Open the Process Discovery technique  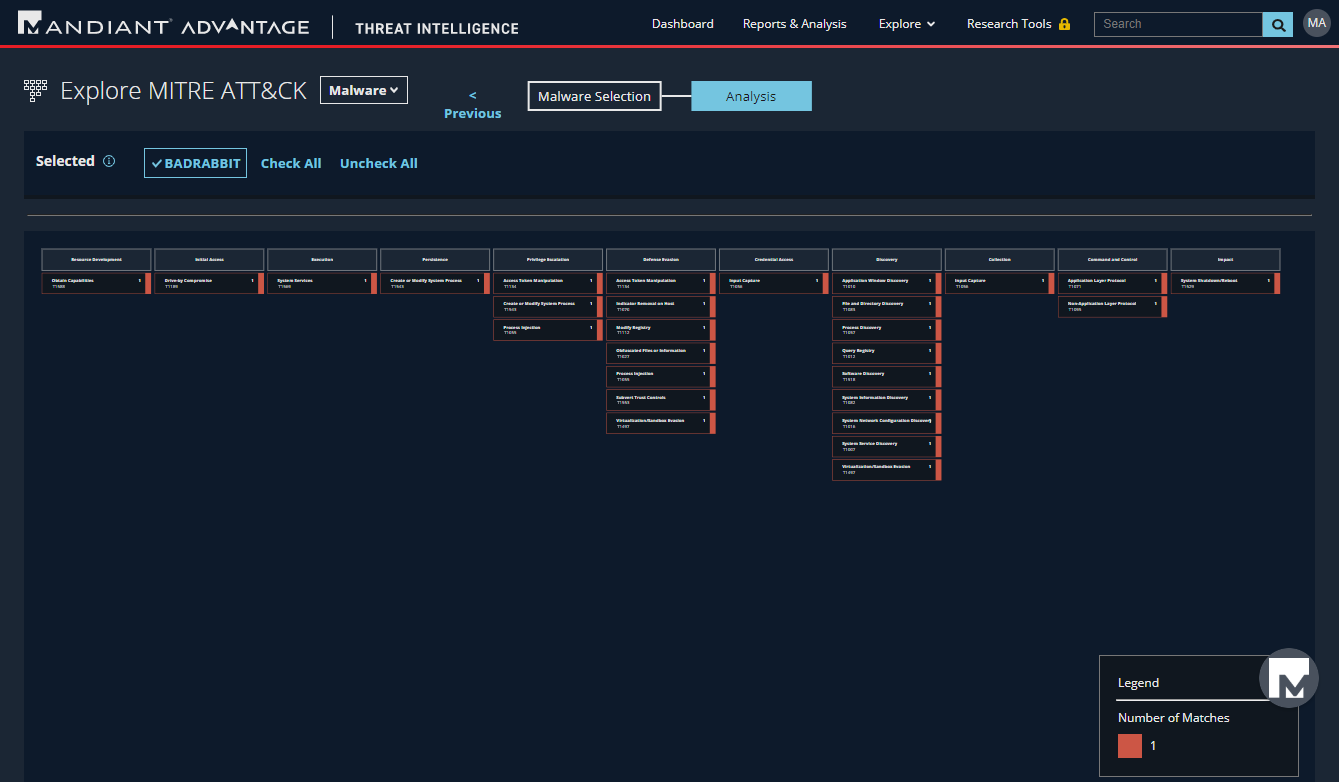887,330
